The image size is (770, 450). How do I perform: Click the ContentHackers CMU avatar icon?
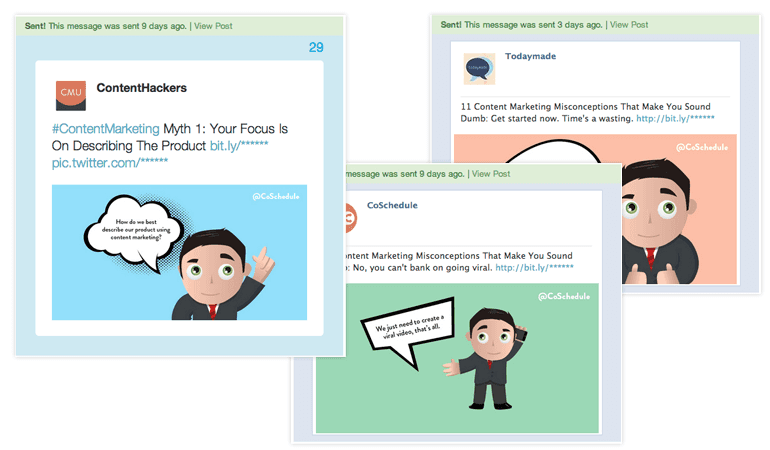[x=71, y=95]
